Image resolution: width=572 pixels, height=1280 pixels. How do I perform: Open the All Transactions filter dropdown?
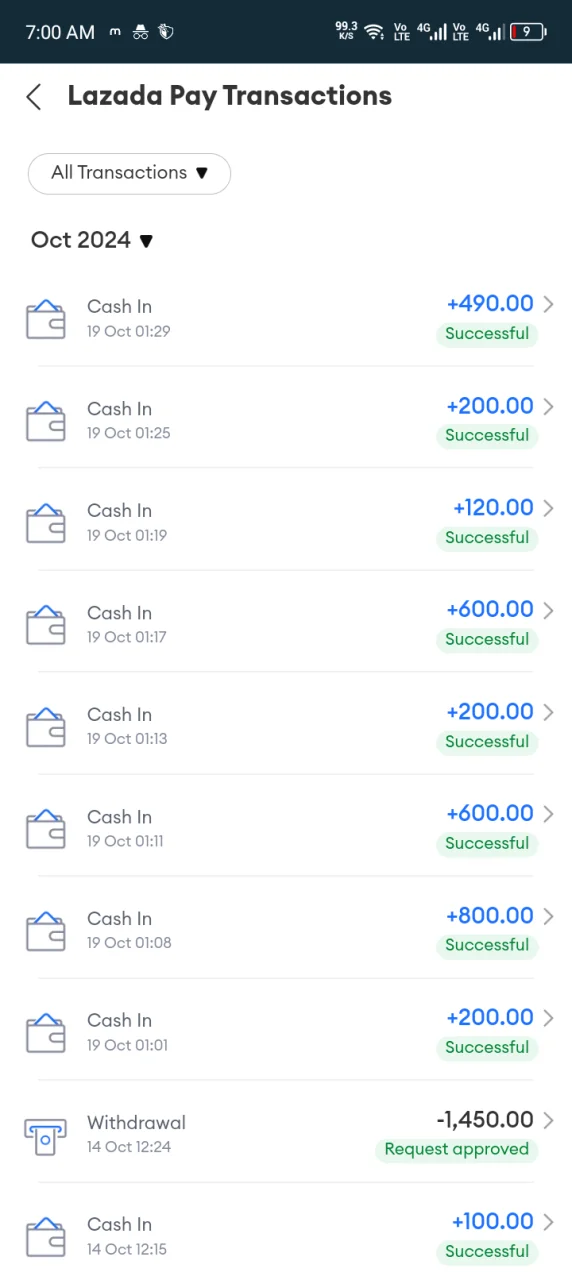129,173
